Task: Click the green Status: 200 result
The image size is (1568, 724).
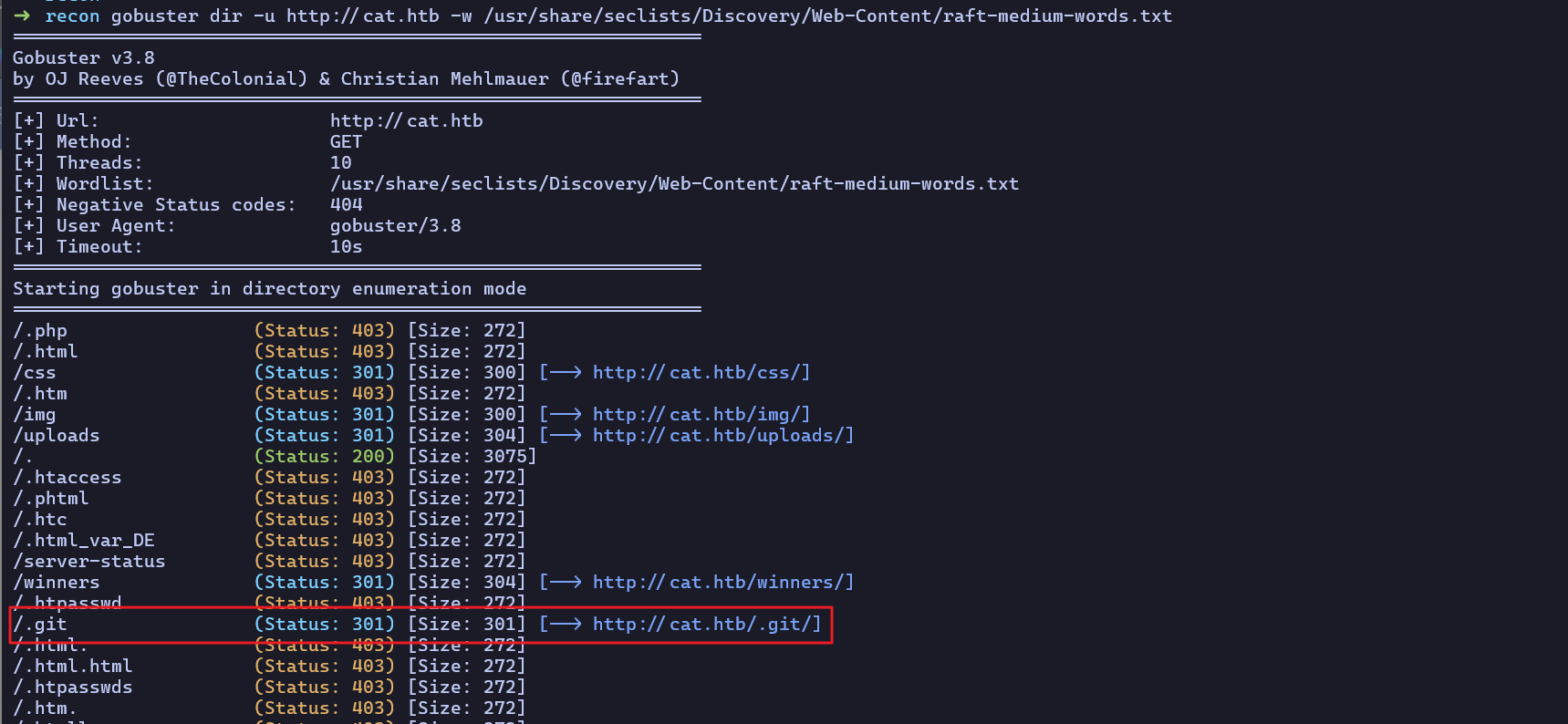Action: (x=325, y=456)
